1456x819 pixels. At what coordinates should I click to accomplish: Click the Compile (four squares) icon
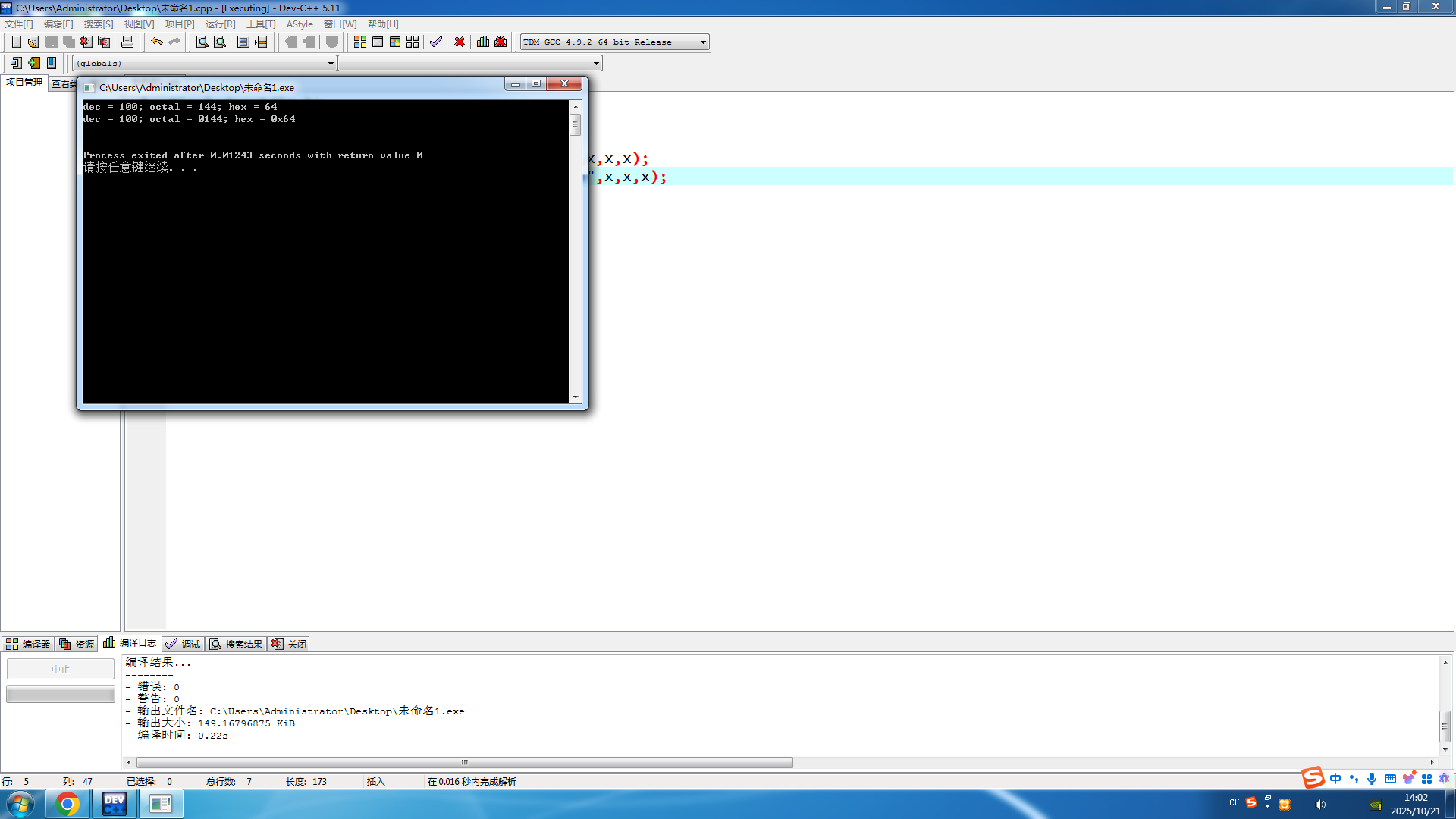pos(360,42)
